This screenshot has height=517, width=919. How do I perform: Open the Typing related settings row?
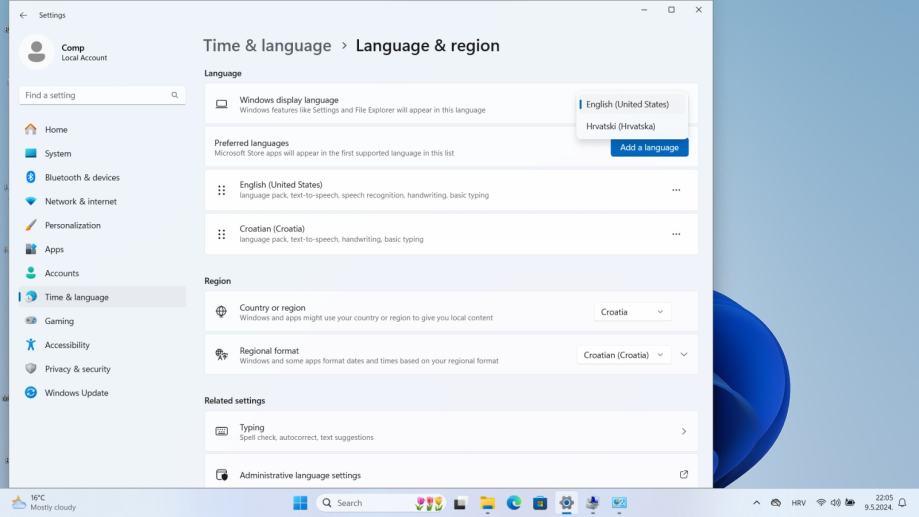coord(451,432)
